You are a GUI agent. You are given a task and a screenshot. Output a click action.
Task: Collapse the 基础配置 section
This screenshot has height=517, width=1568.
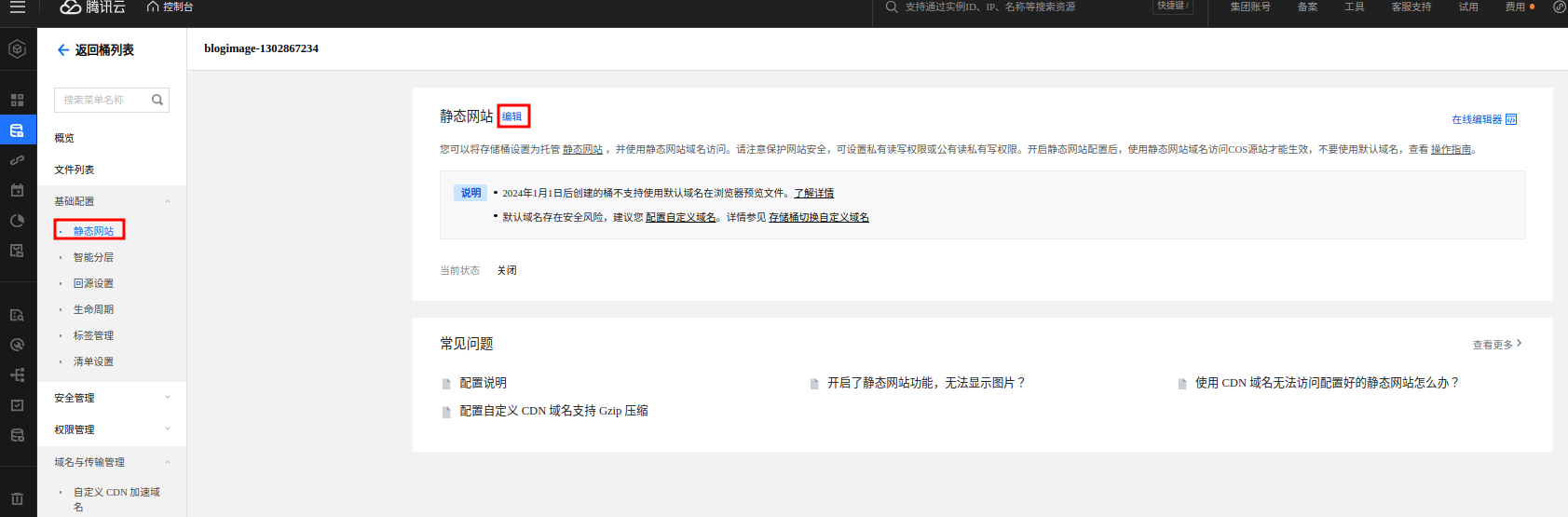click(x=168, y=201)
